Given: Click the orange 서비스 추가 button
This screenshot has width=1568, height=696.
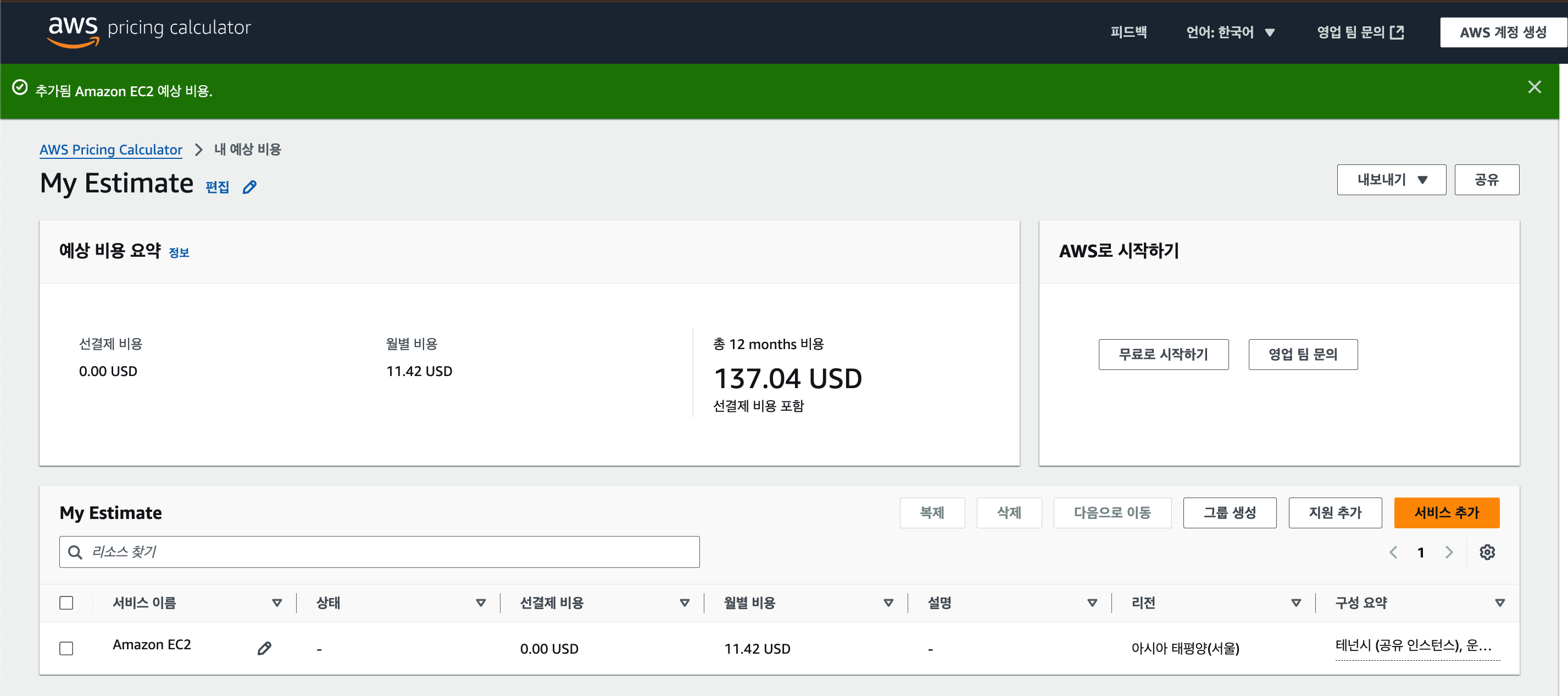Looking at the screenshot, I should tap(1446, 513).
